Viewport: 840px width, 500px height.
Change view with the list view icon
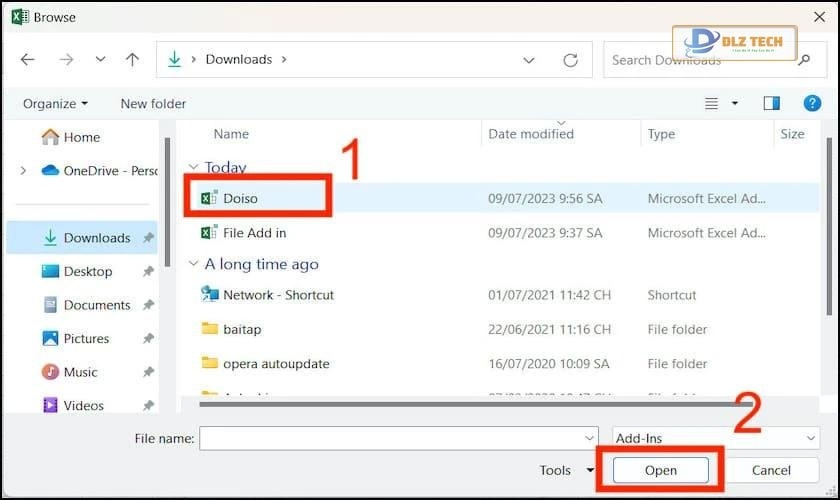711,103
